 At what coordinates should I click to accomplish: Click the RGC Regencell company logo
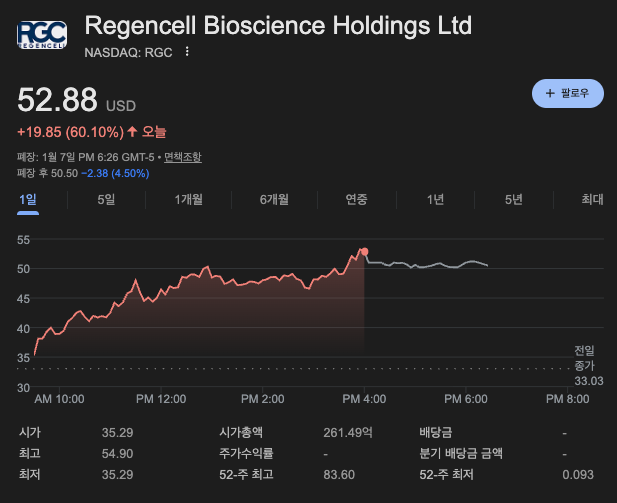(x=42, y=35)
